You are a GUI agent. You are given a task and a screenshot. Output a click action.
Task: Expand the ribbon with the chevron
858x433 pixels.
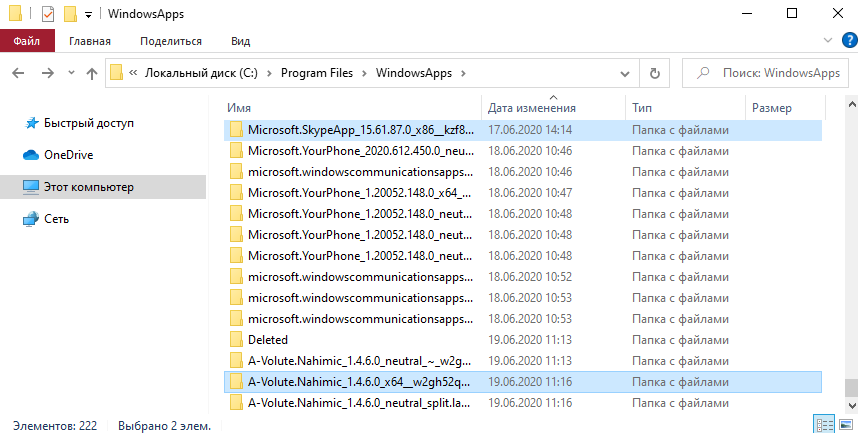click(826, 41)
